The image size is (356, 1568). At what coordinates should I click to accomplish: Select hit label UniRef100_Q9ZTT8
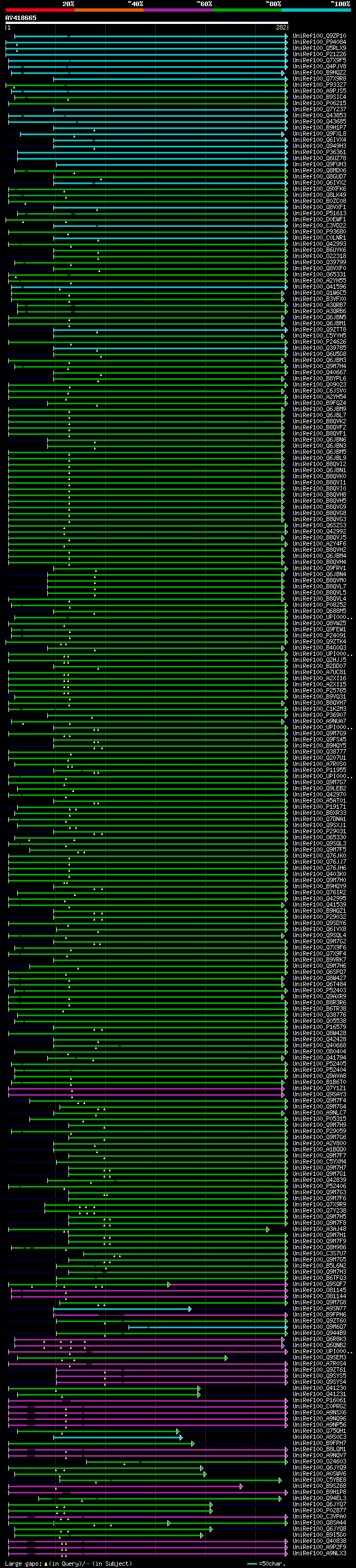(x=319, y=330)
